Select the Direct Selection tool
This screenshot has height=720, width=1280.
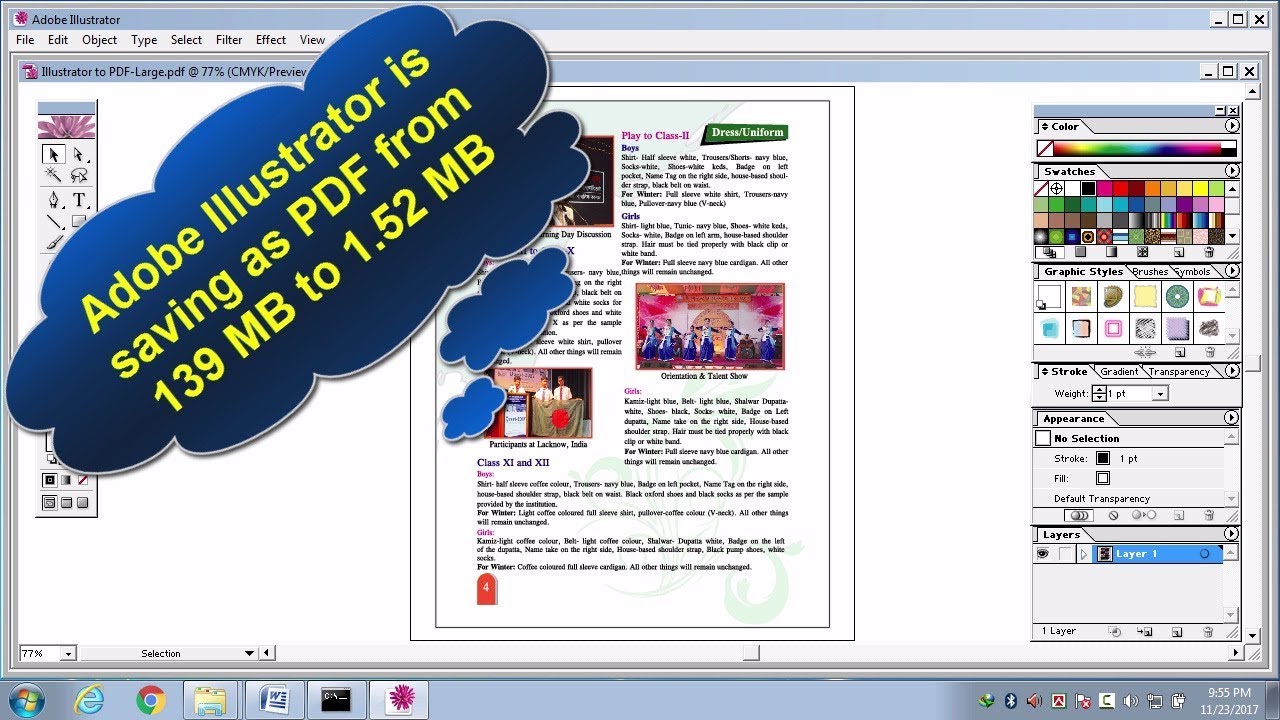coord(79,155)
